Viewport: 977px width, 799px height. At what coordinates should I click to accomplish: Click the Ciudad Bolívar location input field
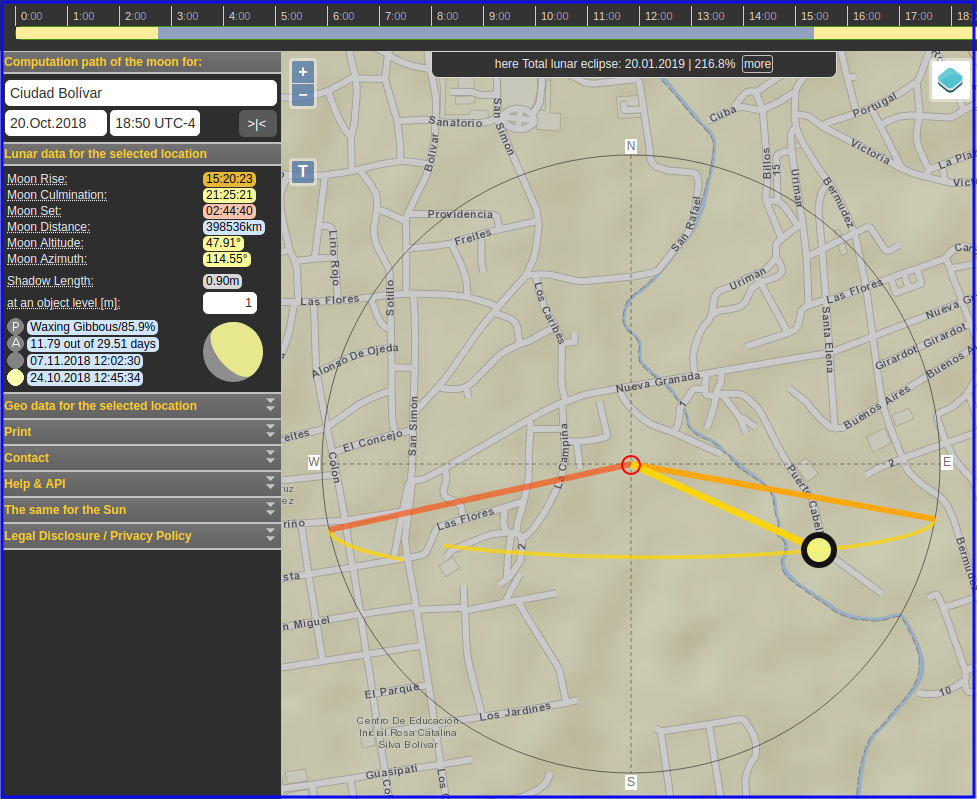tap(140, 92)
